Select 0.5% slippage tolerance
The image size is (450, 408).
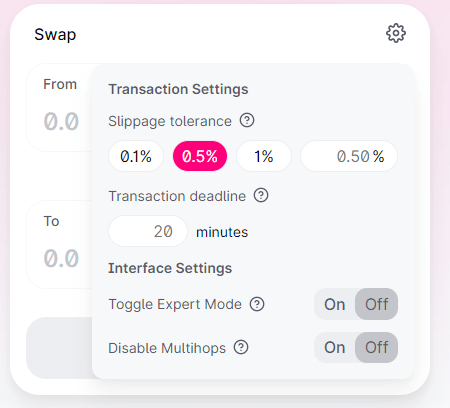[x=200, y=156]
